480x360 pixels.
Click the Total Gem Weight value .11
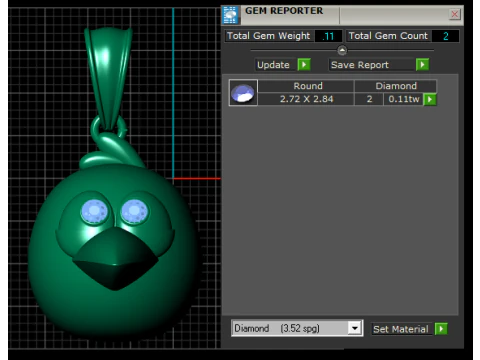[x=328, y=36]
